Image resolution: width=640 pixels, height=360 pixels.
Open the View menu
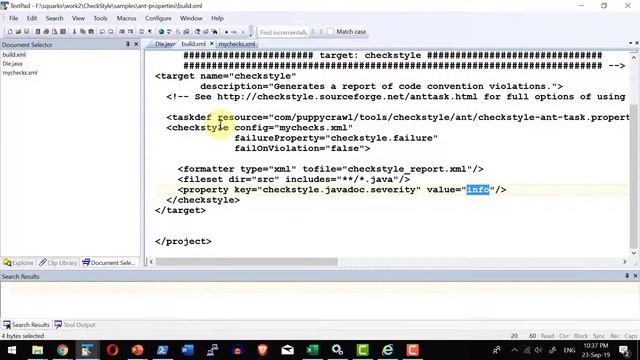point(78,18)
